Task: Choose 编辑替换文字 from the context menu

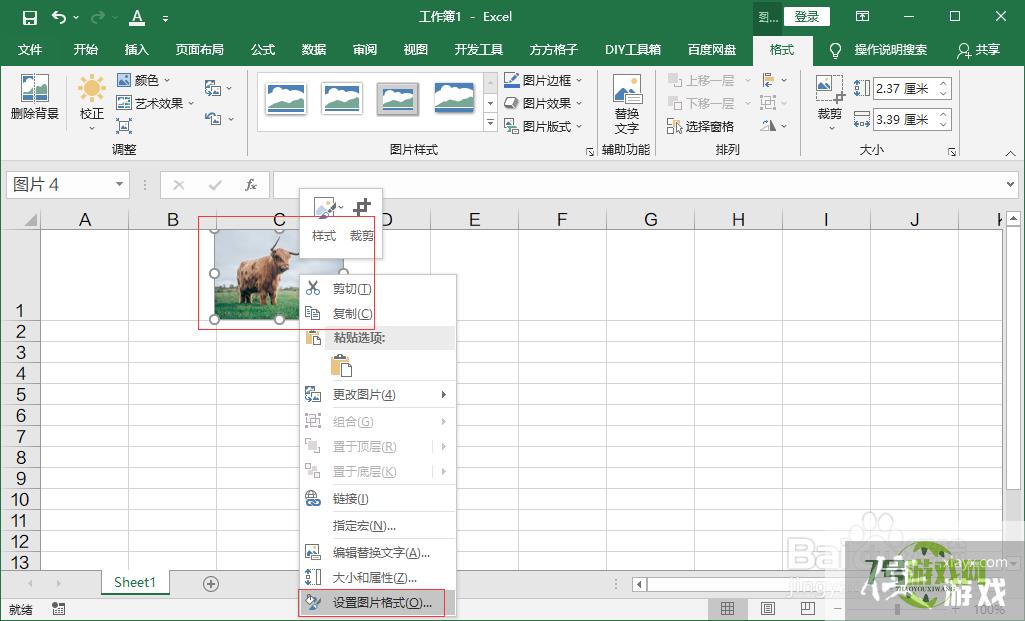Action: pos(377,553)
